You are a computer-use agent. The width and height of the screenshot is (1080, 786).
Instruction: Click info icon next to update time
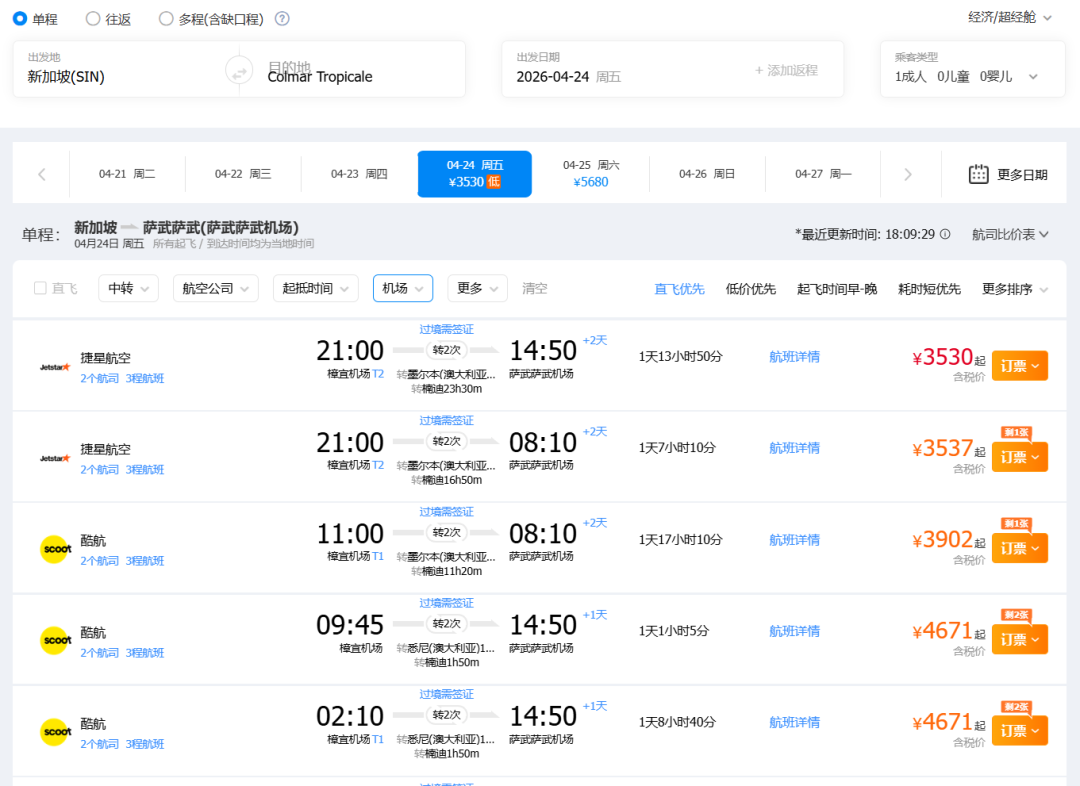point(945,234)
